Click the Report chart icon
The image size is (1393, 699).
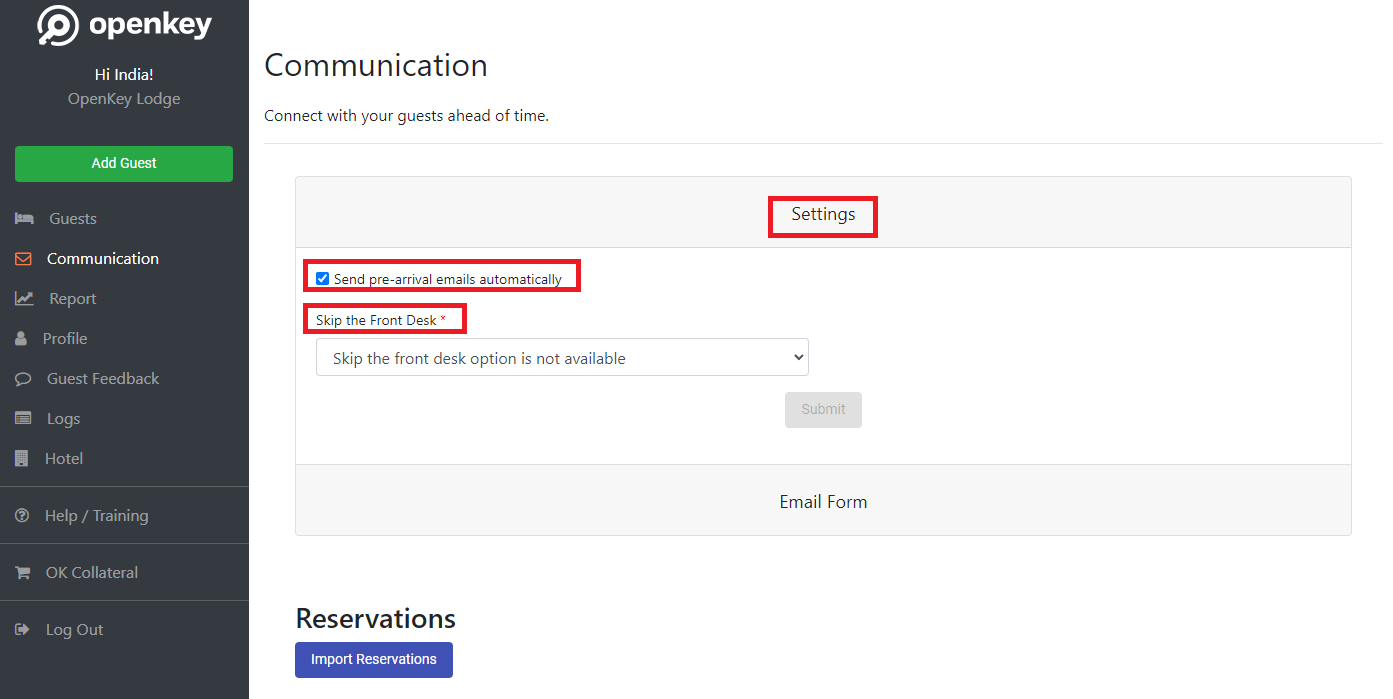click(x=22, y=298)
